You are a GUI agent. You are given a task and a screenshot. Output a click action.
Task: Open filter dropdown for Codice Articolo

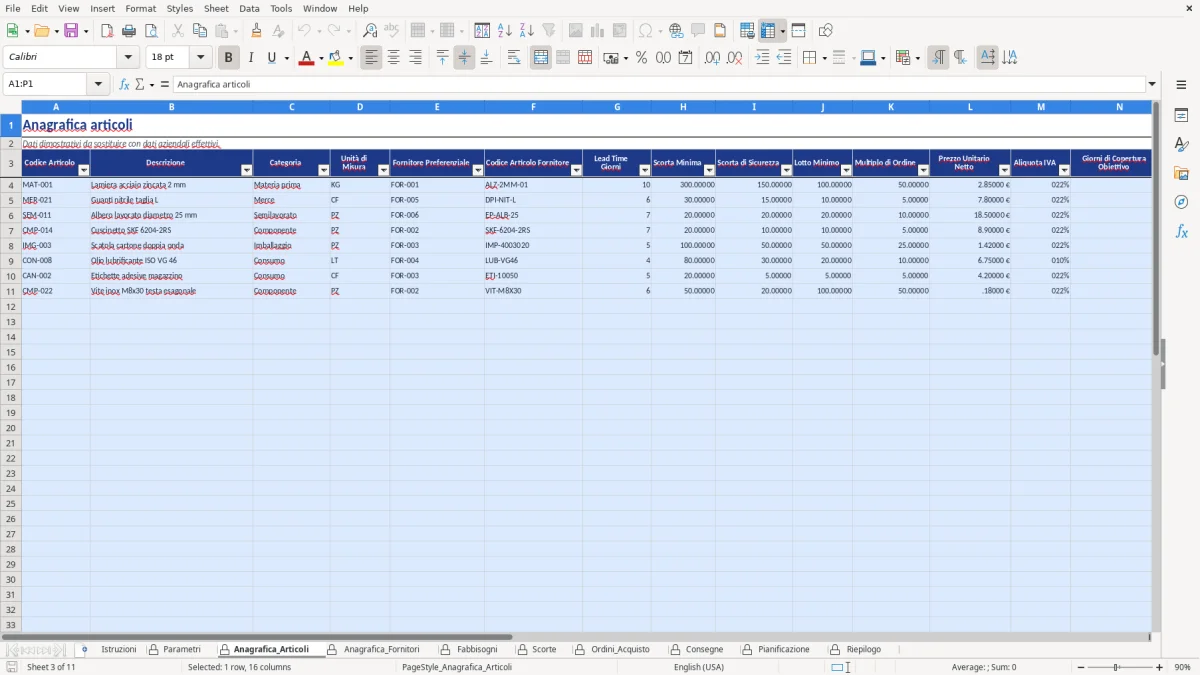[x=83, y=170]
